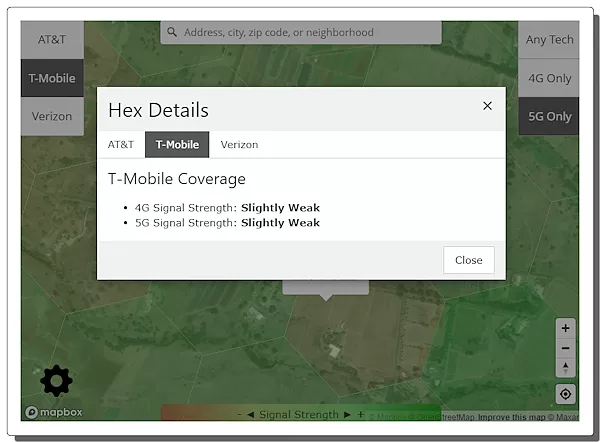
Task: Click the 5G Signal Strength line
Action: point(227,223)
